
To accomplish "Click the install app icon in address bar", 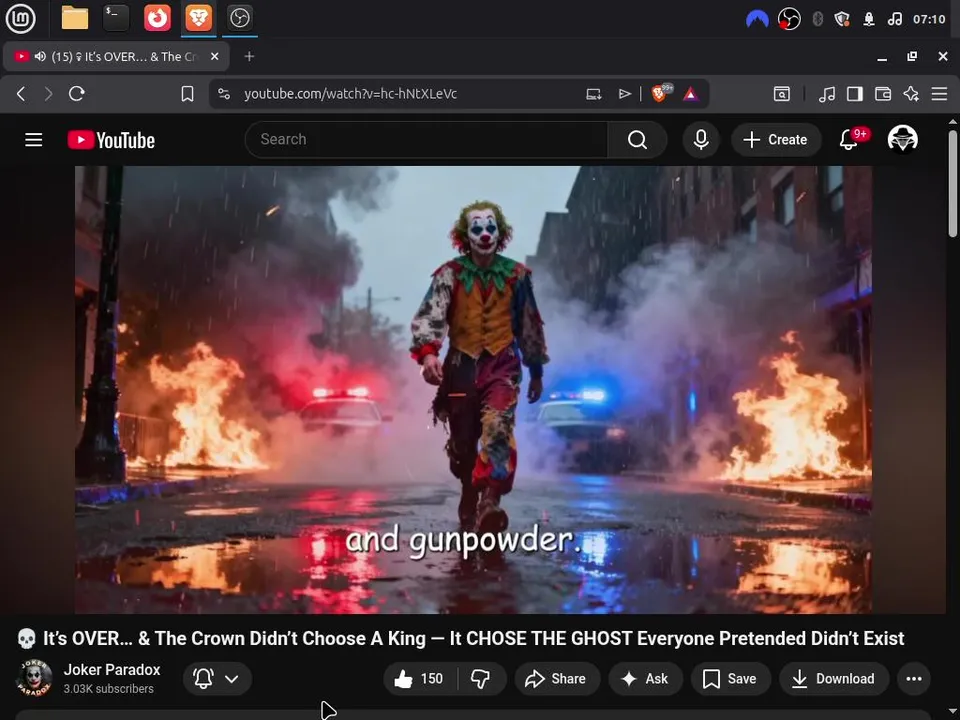I will pyautogui.click(x=593, y=94).
